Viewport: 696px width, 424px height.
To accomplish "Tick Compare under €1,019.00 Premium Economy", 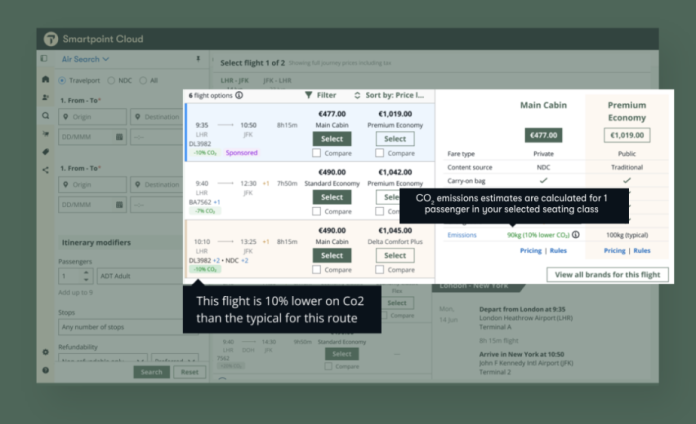I will (x=380, y=153).
